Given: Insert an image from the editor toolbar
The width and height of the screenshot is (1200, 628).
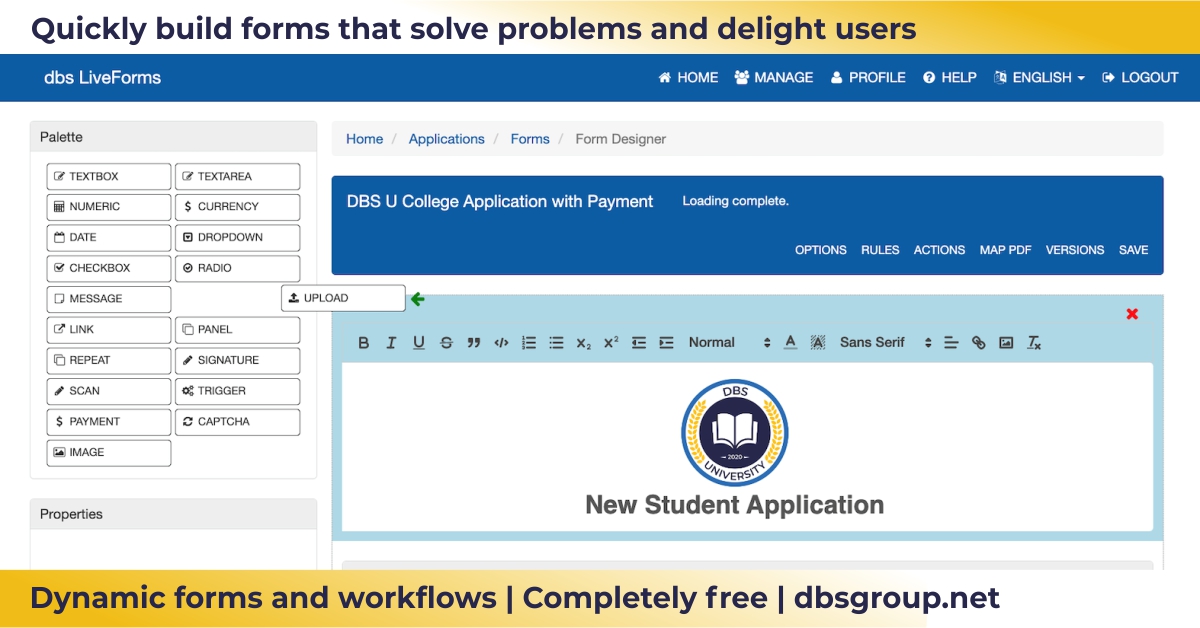Looking at the screenshot, I should coord(1006,343).
